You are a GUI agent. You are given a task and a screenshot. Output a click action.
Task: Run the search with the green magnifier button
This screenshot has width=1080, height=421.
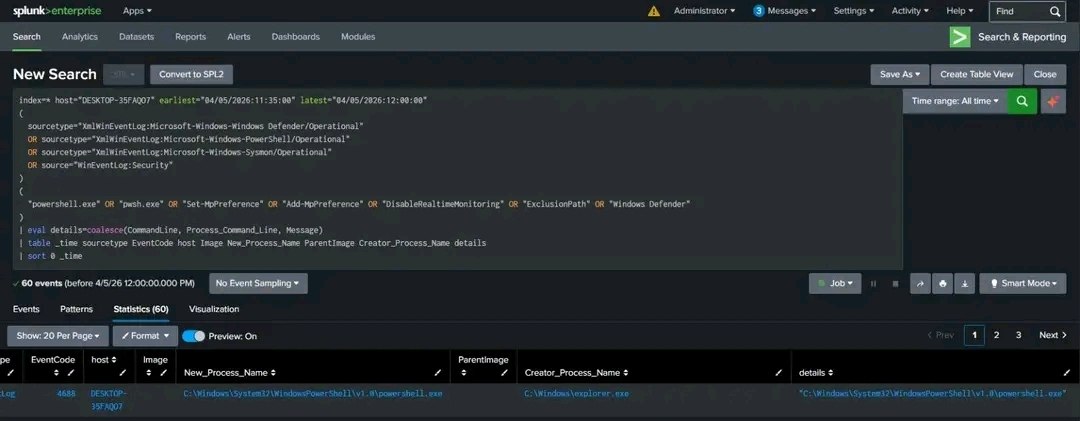coord(1022,101)
